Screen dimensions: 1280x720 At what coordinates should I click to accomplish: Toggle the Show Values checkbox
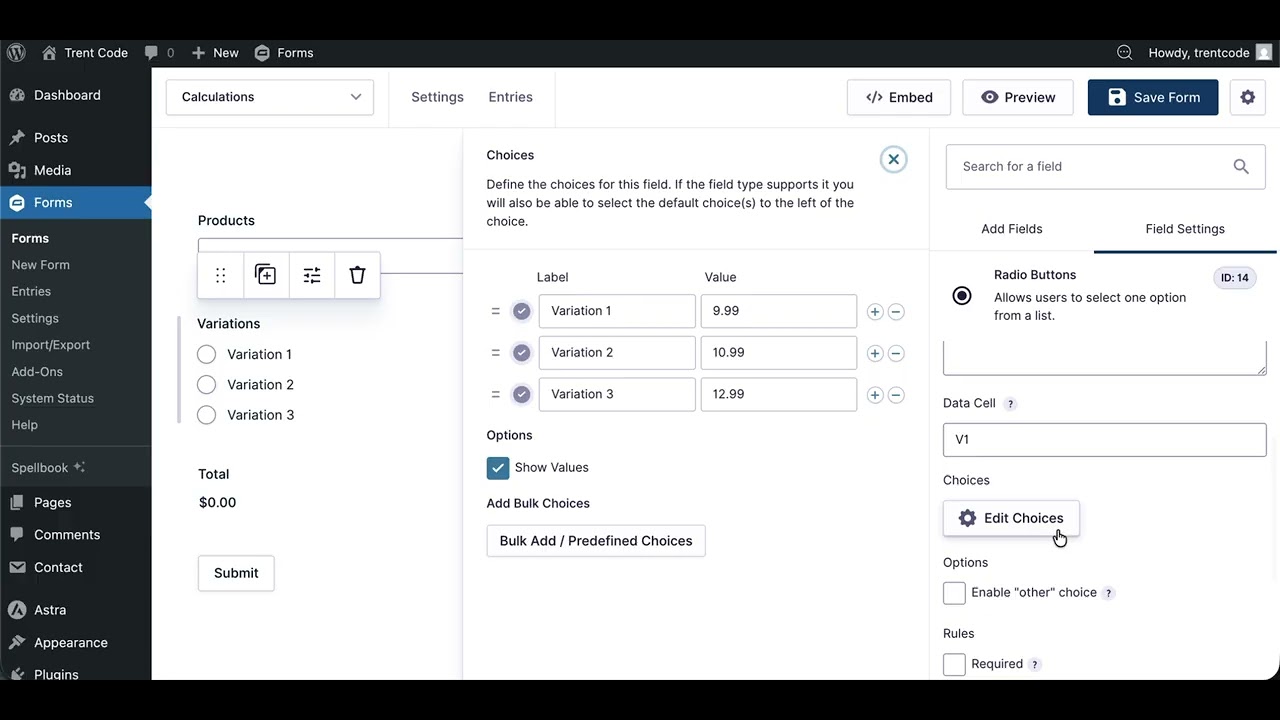click(498, 468)
